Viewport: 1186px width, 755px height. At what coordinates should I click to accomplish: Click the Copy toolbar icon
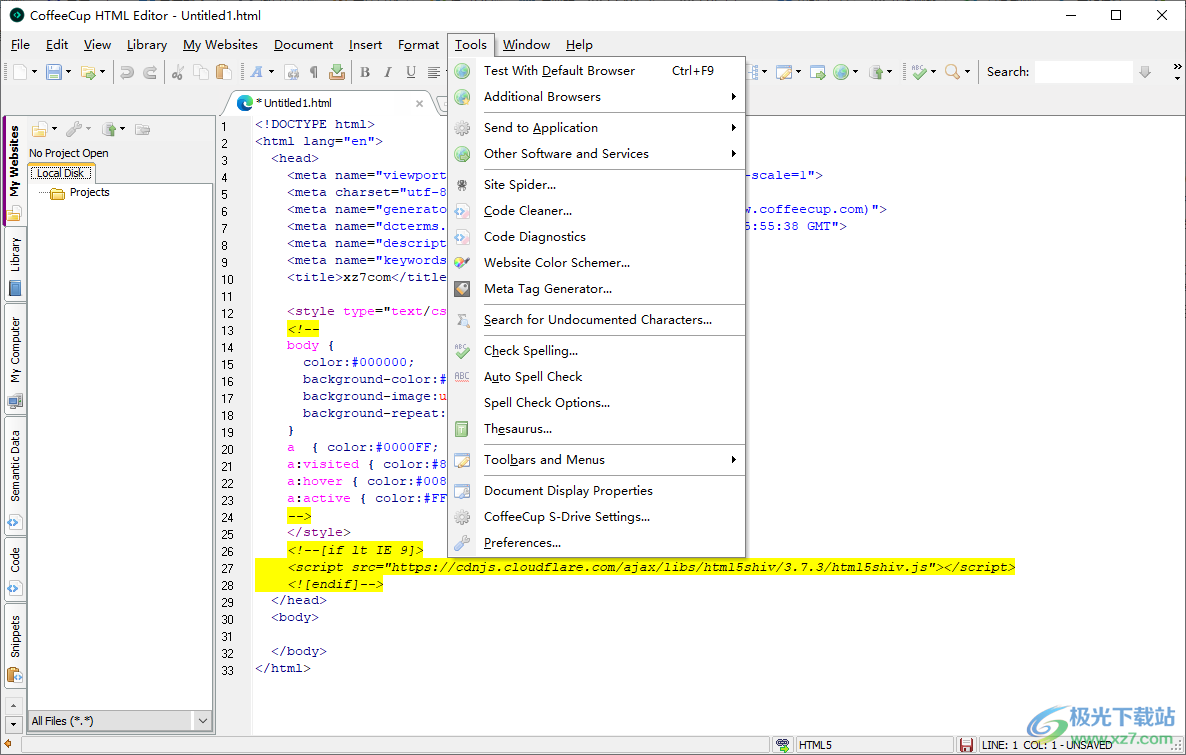(200, 72)
